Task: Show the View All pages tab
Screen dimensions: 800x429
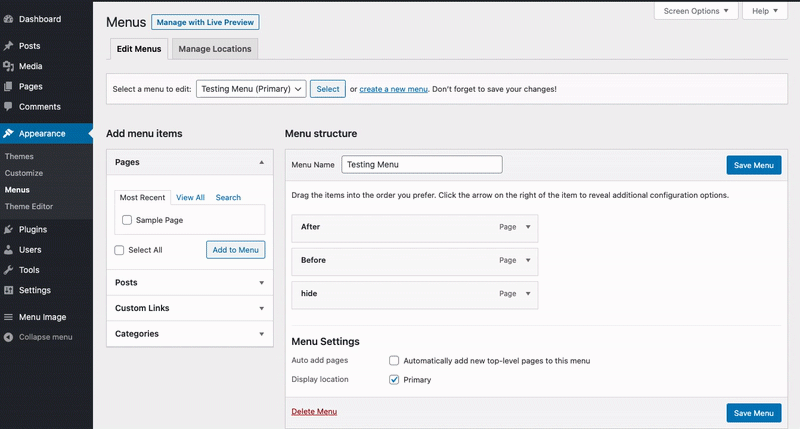Action: coord(190,197)
